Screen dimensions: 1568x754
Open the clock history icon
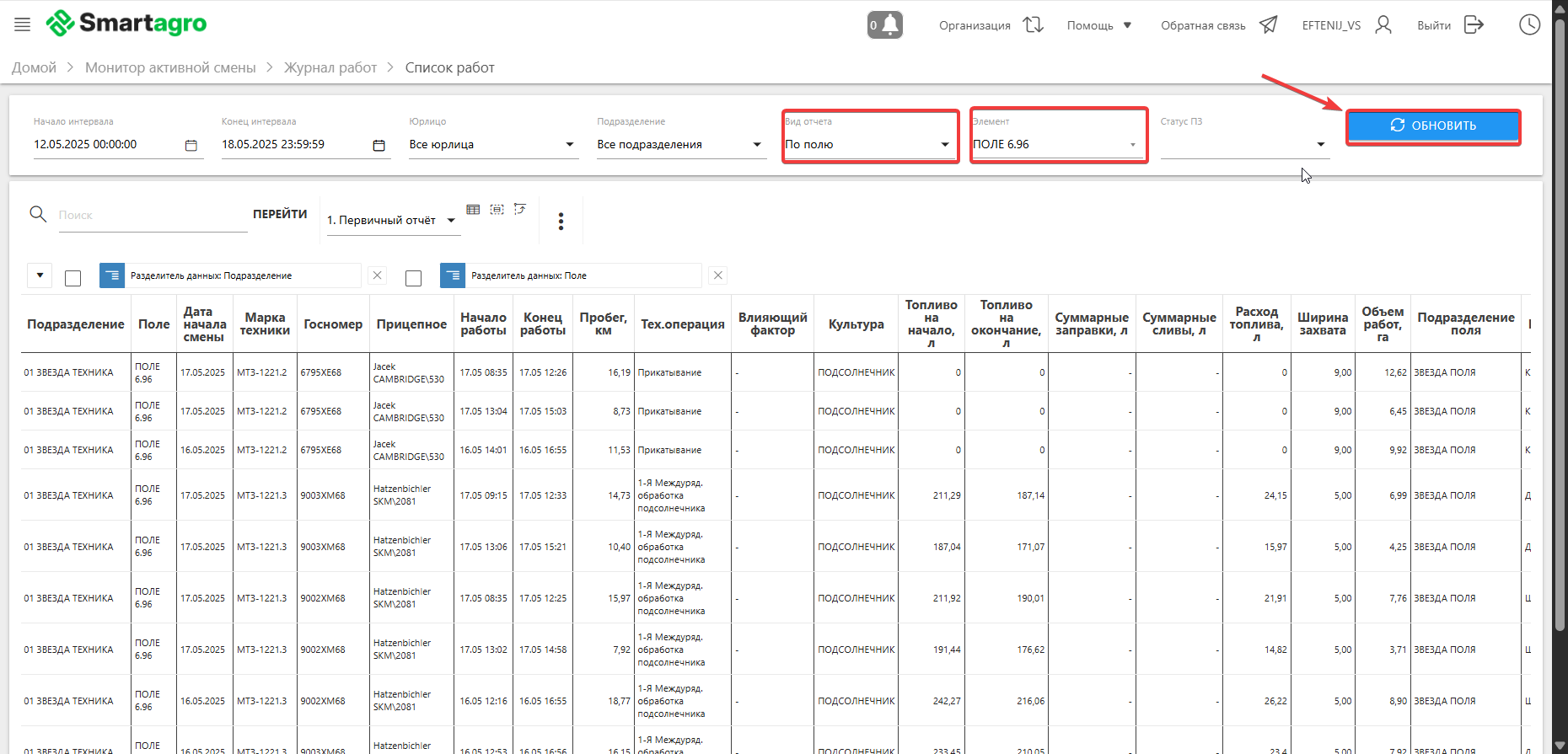pyautogui.click(x=1529, y=24)
